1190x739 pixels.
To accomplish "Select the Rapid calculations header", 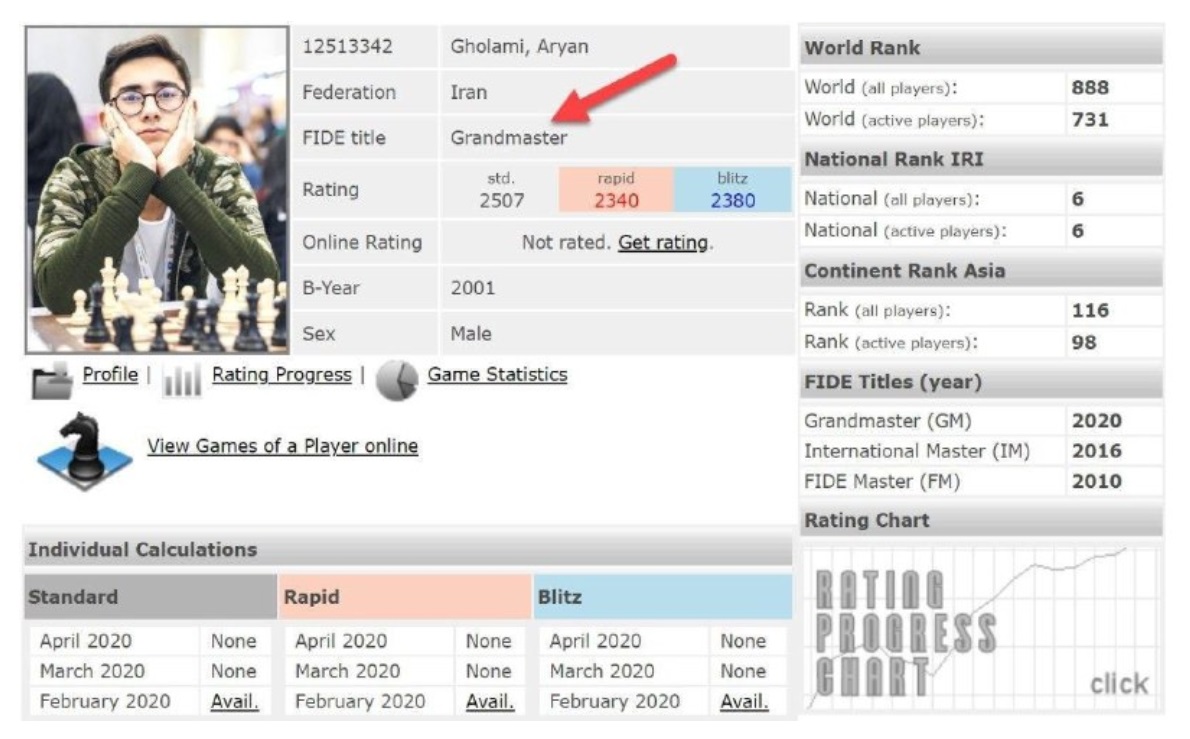I will [x=405, y=597].
